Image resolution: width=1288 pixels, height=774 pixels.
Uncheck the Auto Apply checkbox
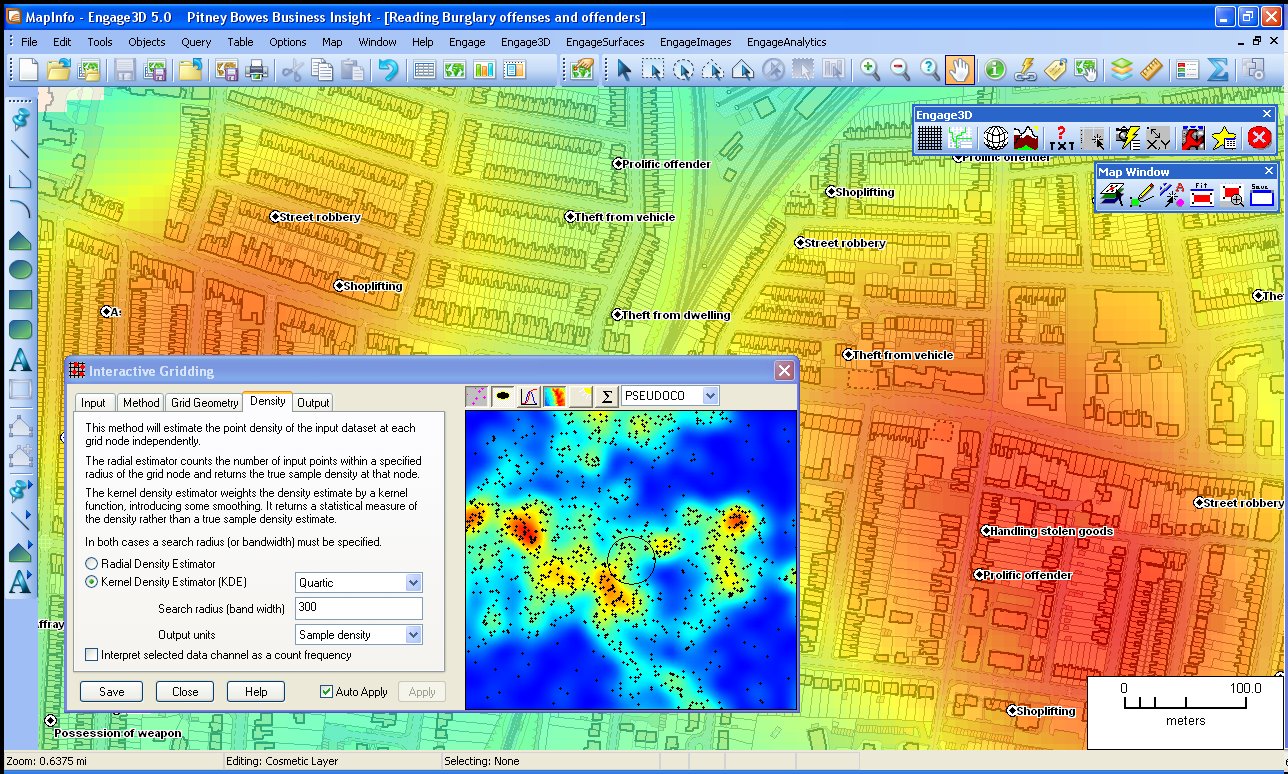tap(327, 691)
